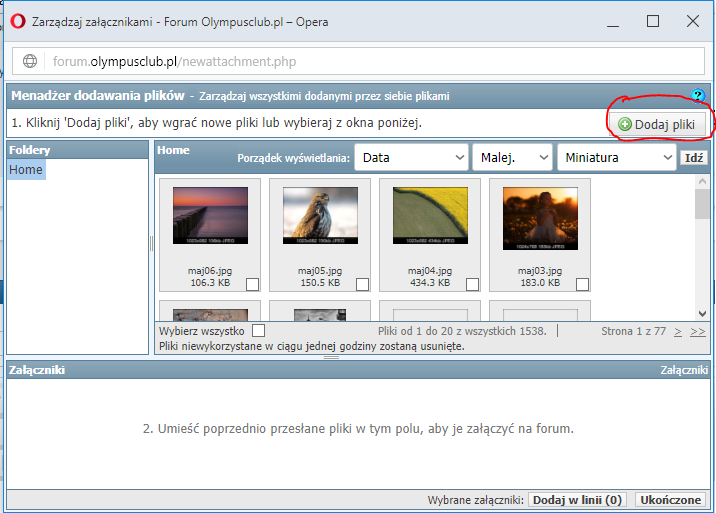
Task: Click the Opera logo in title bar
Action: point(17,21)
